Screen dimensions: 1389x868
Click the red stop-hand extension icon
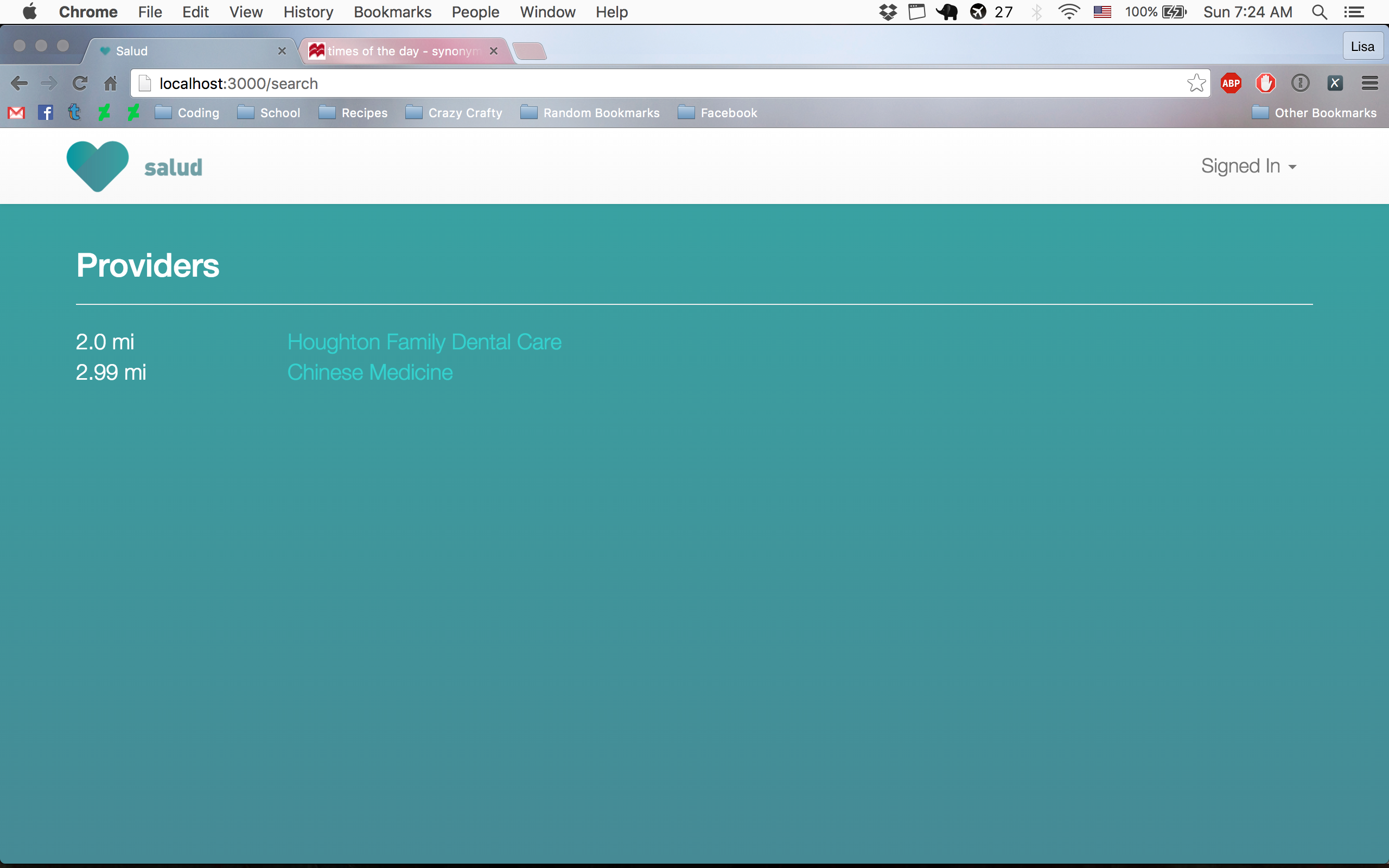pos(1265,84)
